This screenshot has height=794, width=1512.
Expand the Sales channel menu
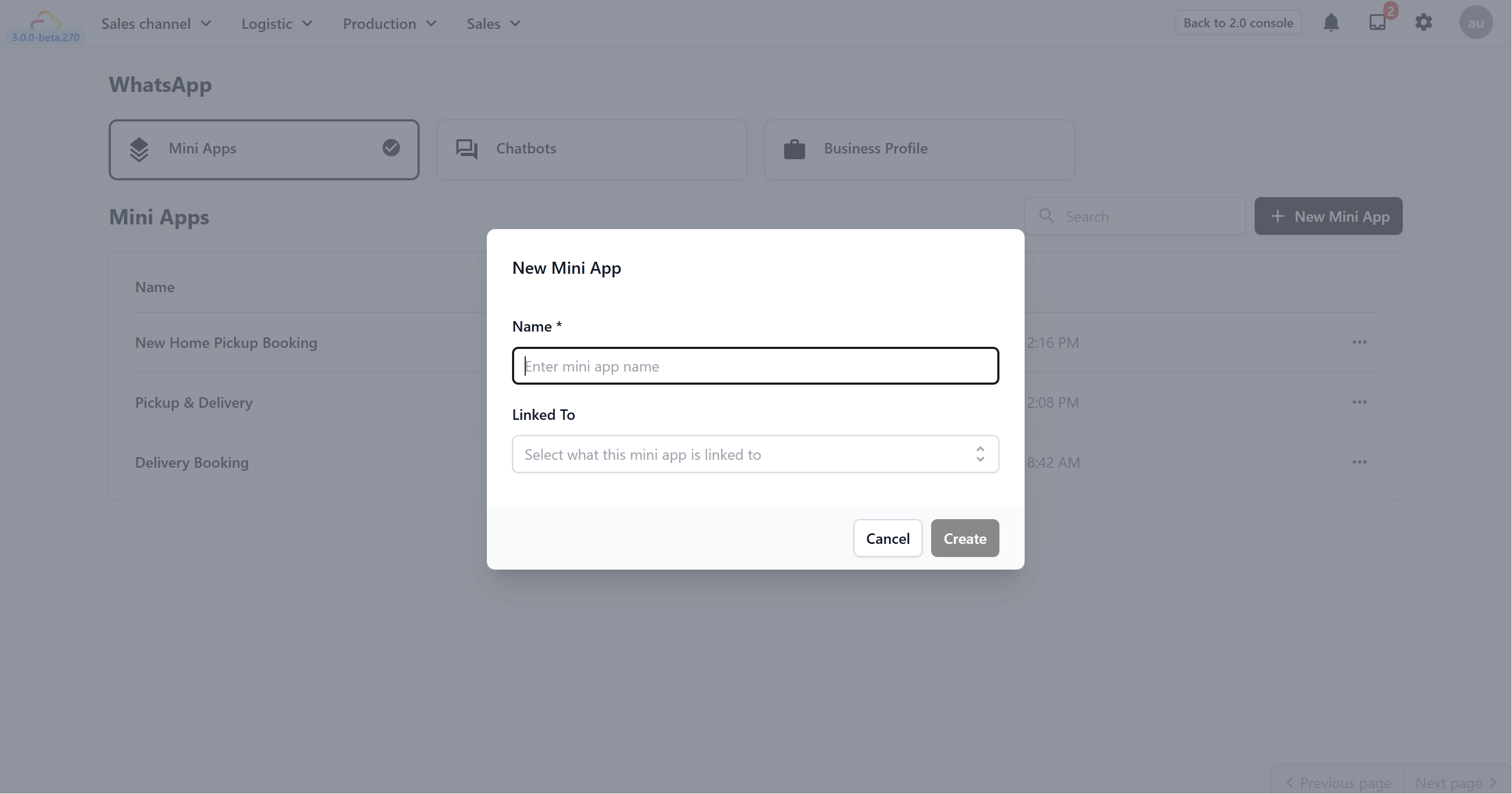[155, 24]
